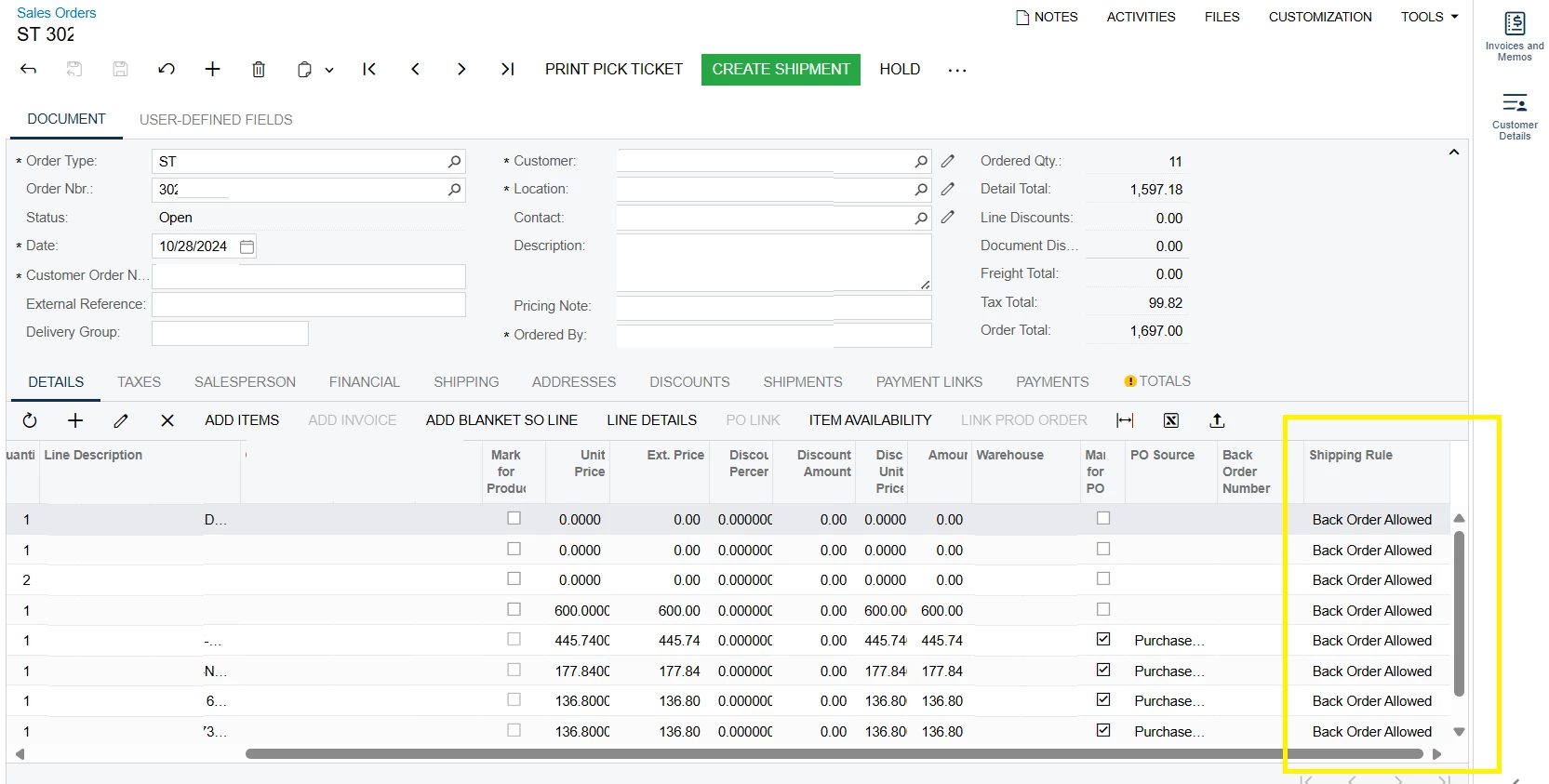Click the Customer Order Nbr input field
The width and height of the screenshot is (1549, 784).
(x=309, y=276)
